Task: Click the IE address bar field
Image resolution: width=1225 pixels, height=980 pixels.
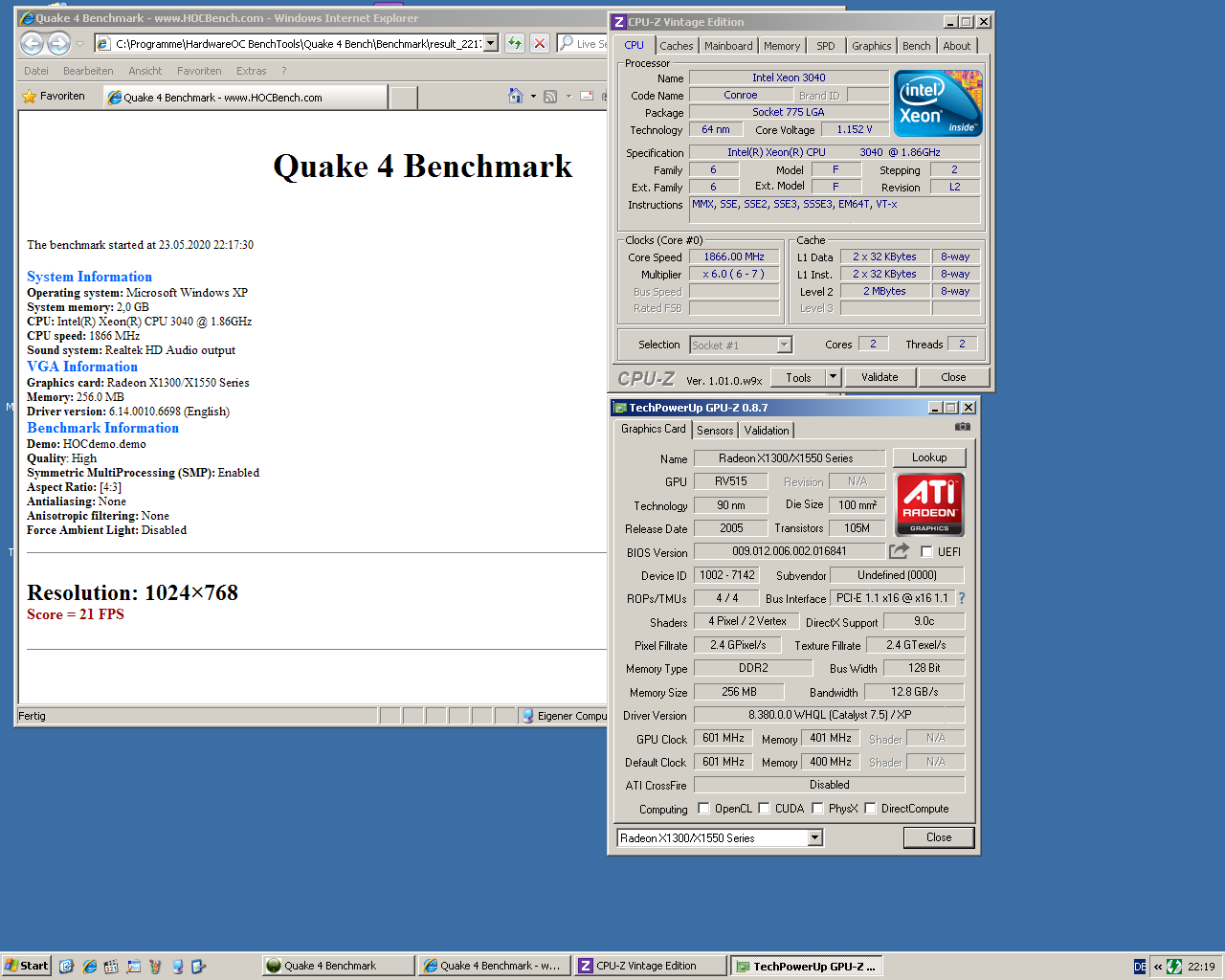Action: (296, 43)
